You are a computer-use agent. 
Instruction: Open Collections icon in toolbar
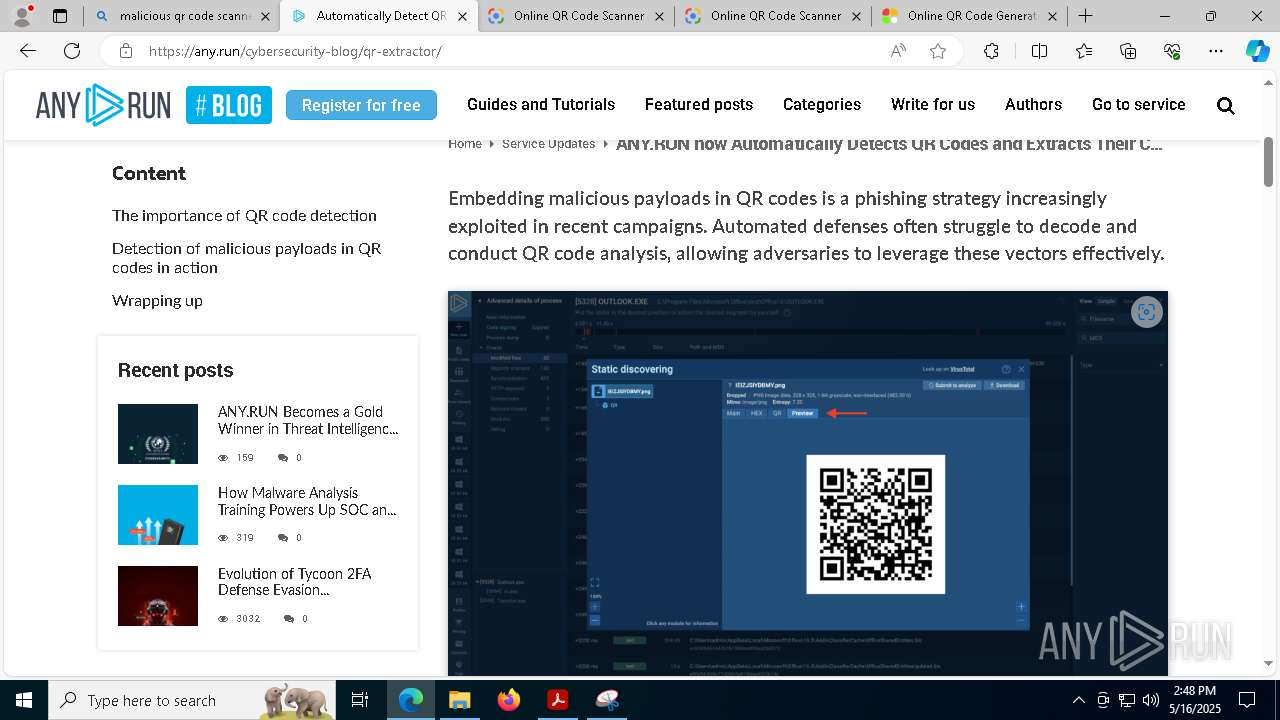point(1128,51)
